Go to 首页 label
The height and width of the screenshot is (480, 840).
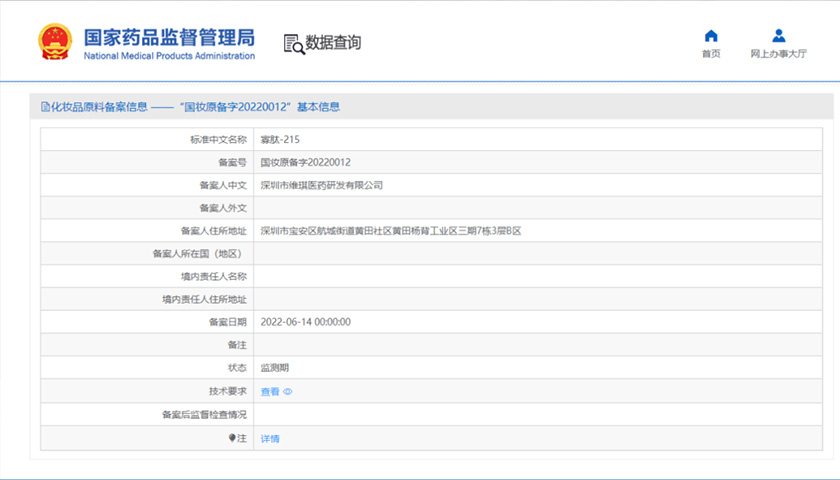click(711, 54)
